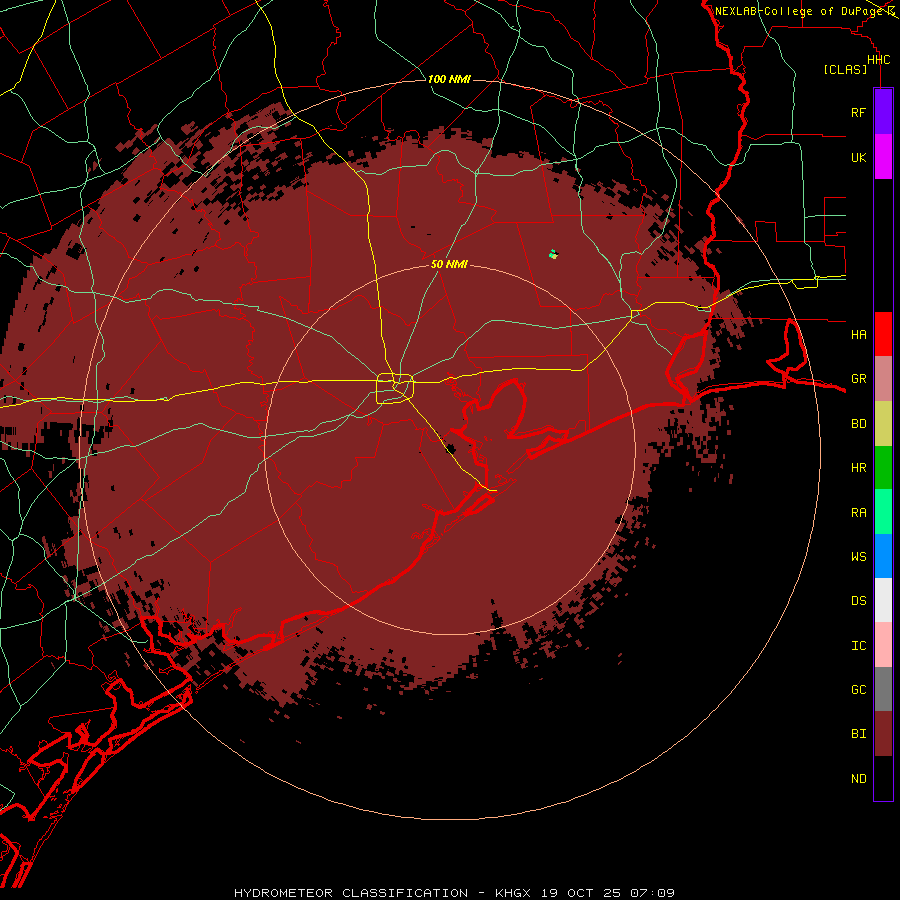Click the HA legend label
The height and width of the screenshot is (900, 900).
pyautogui.click(x=859, y=335)
